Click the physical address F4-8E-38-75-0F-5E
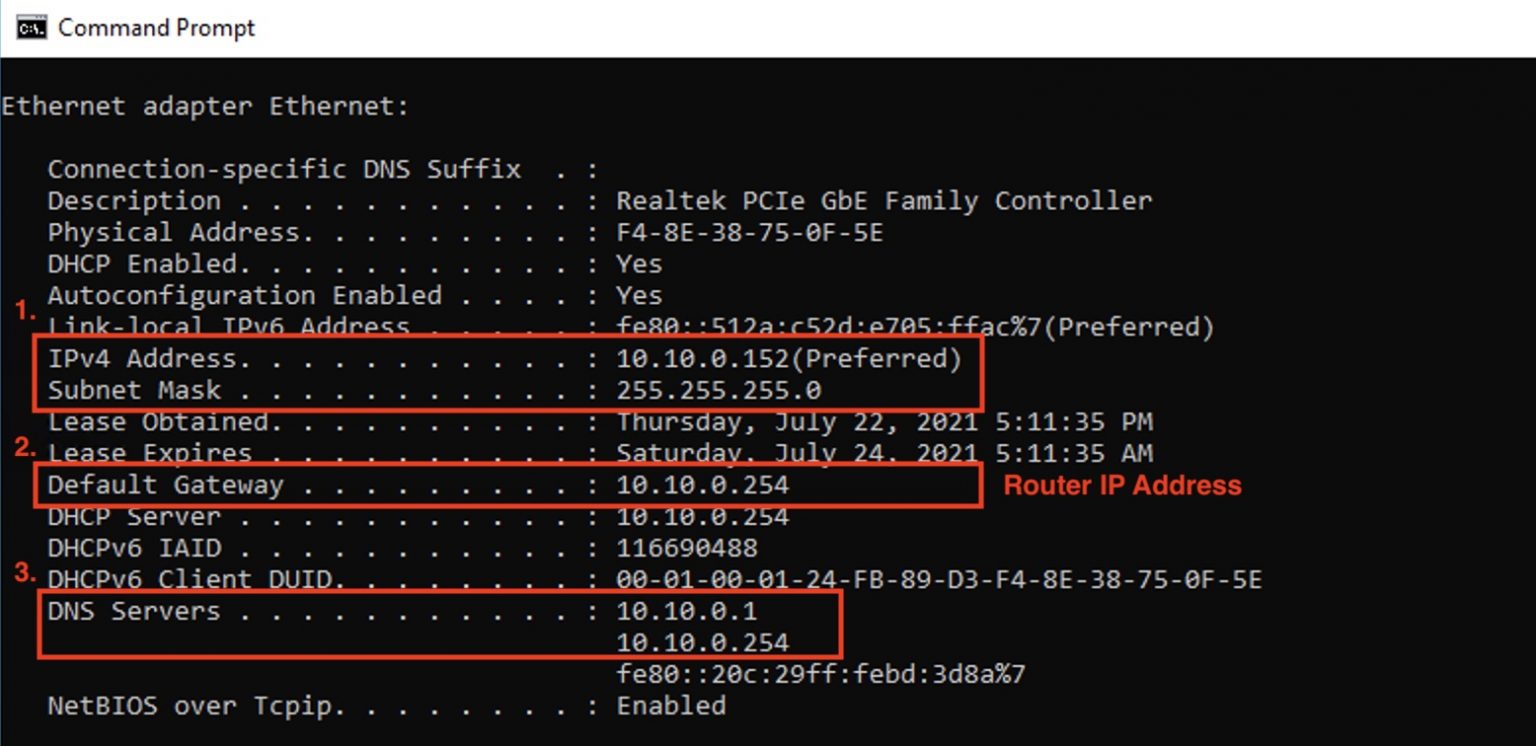 pos(749,233)
